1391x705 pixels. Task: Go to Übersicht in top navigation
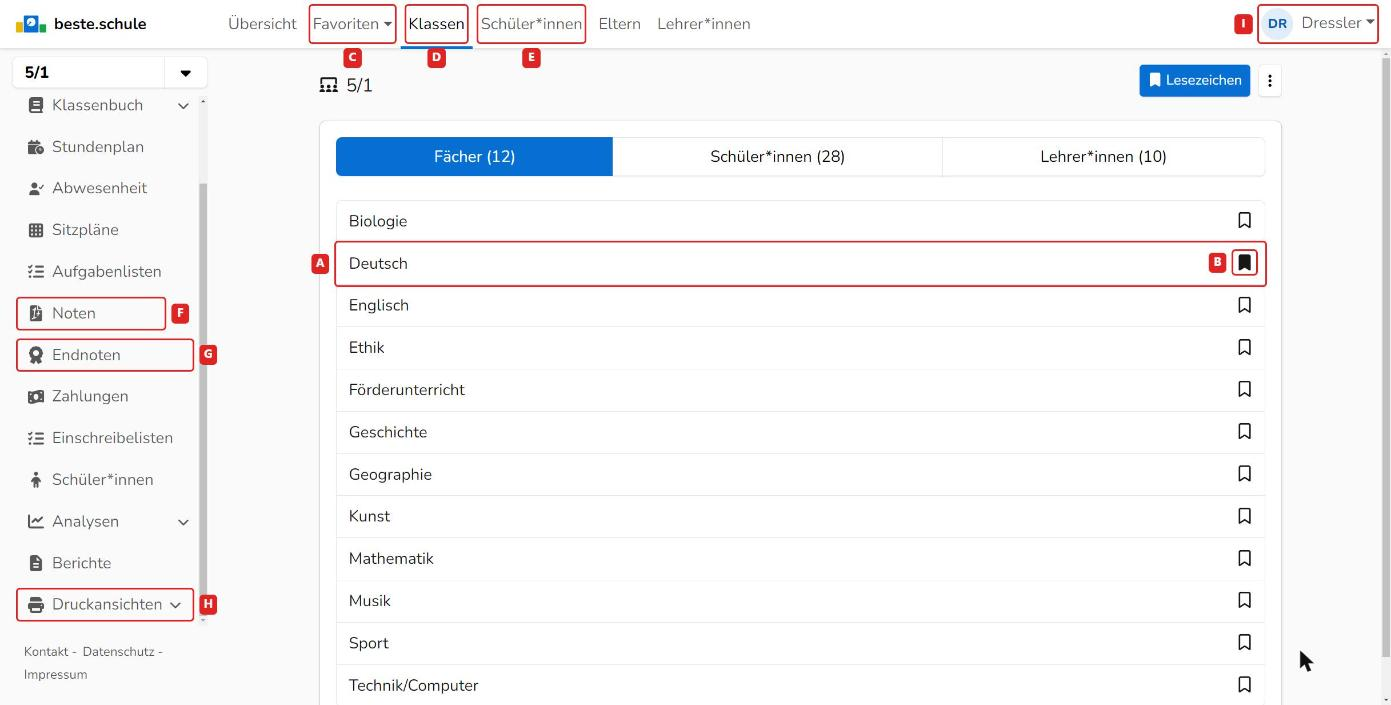[262, 24]
